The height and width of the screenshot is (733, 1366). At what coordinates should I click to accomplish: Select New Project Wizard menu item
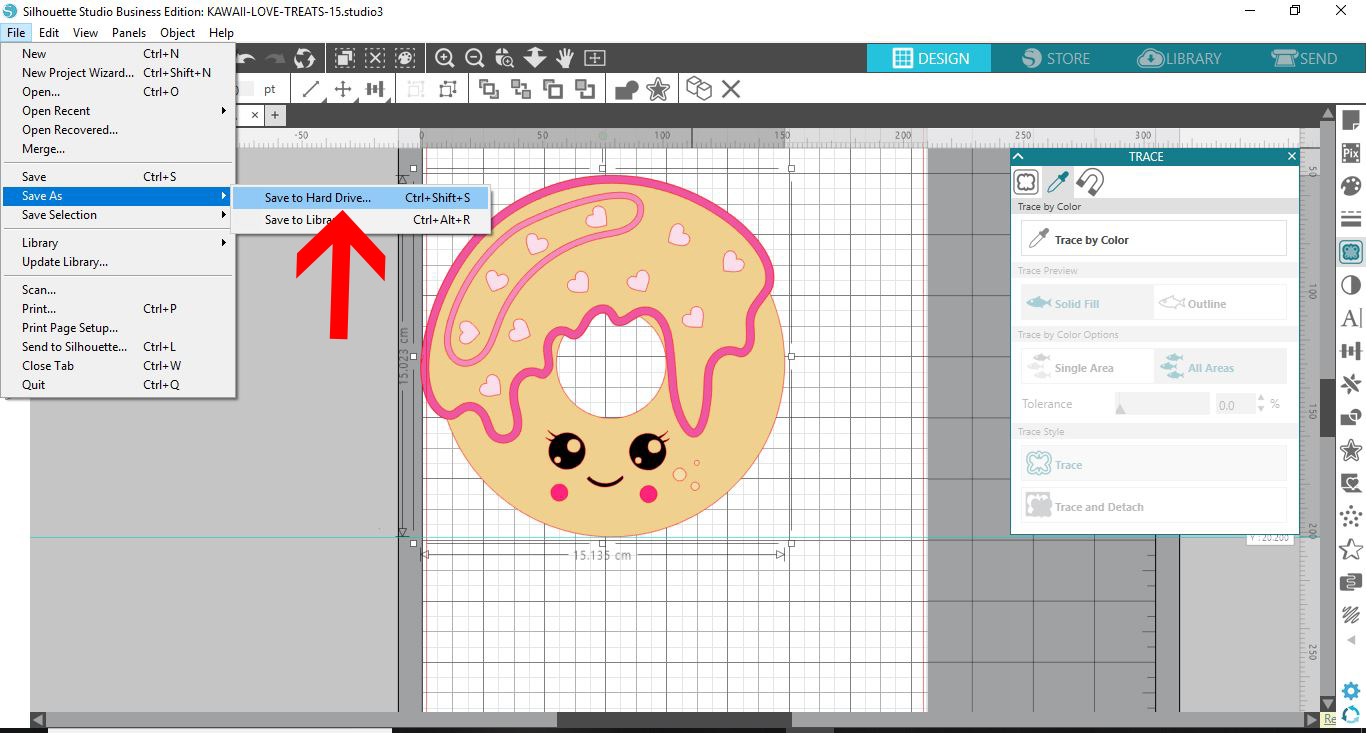coord(118,73)
